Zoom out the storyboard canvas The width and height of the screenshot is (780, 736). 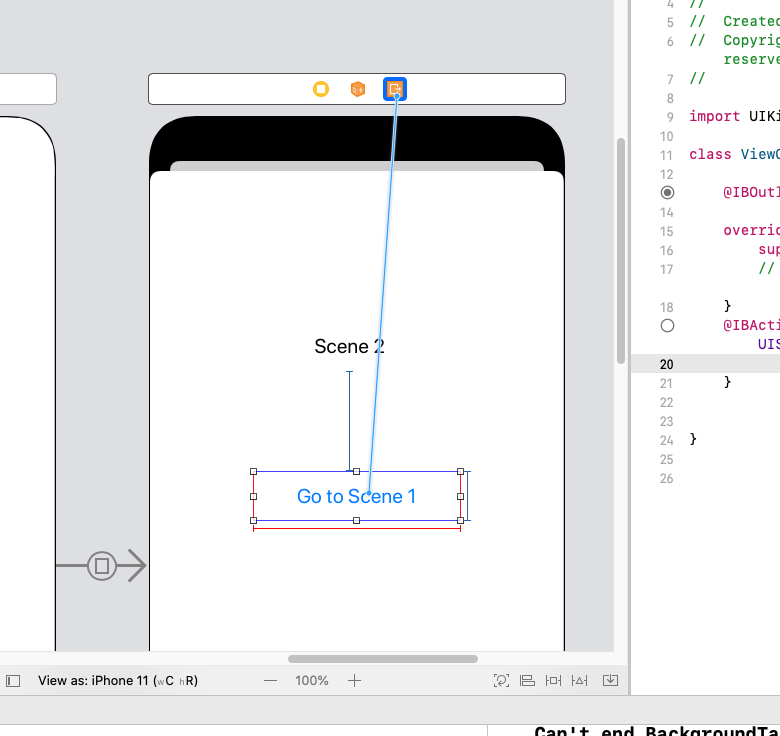[x=270, y=680]
